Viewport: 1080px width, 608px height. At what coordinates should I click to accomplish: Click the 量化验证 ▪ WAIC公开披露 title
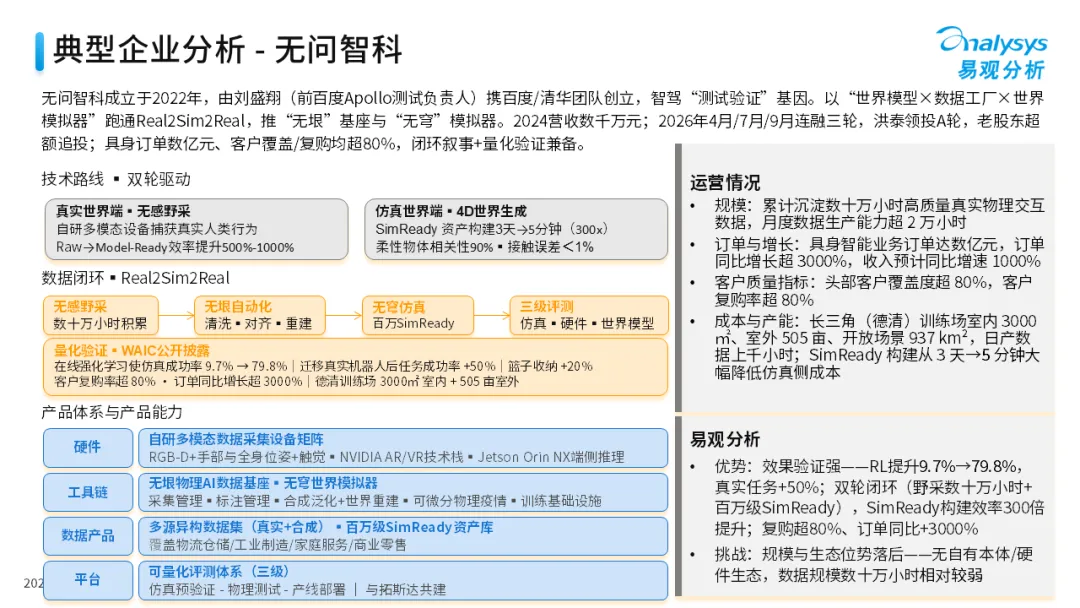click(x=132, y=350)
